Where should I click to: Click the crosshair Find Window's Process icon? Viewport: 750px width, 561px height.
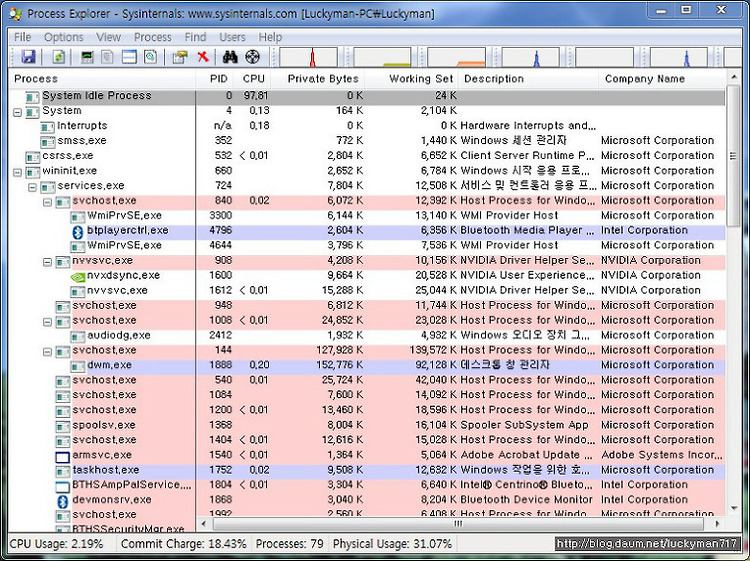pyautogui.click(x=253, y=57)
